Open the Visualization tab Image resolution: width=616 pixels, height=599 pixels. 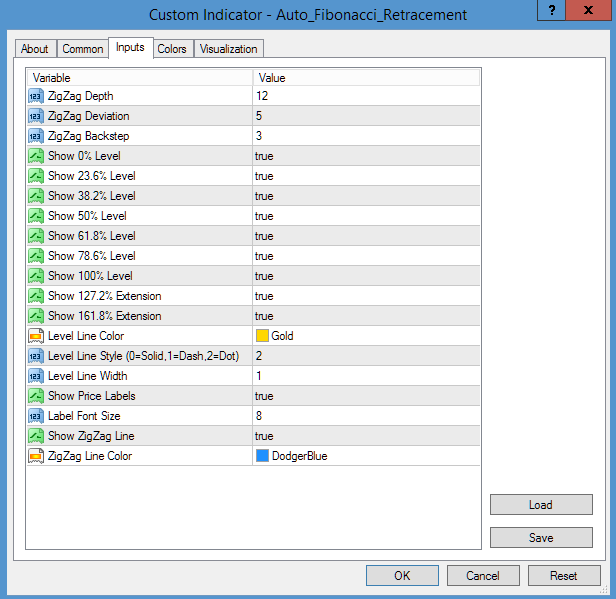pos(228,49)
